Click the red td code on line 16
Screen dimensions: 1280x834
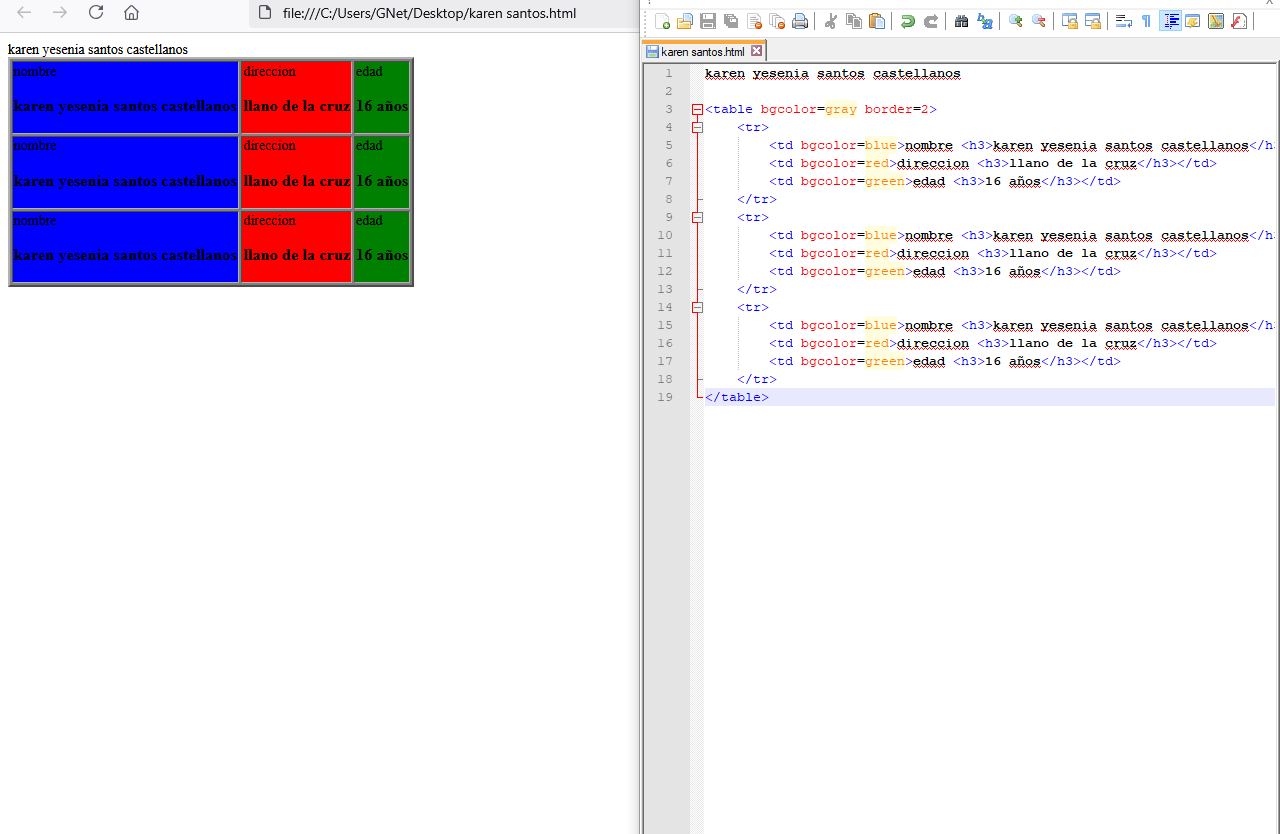[993, 343]
